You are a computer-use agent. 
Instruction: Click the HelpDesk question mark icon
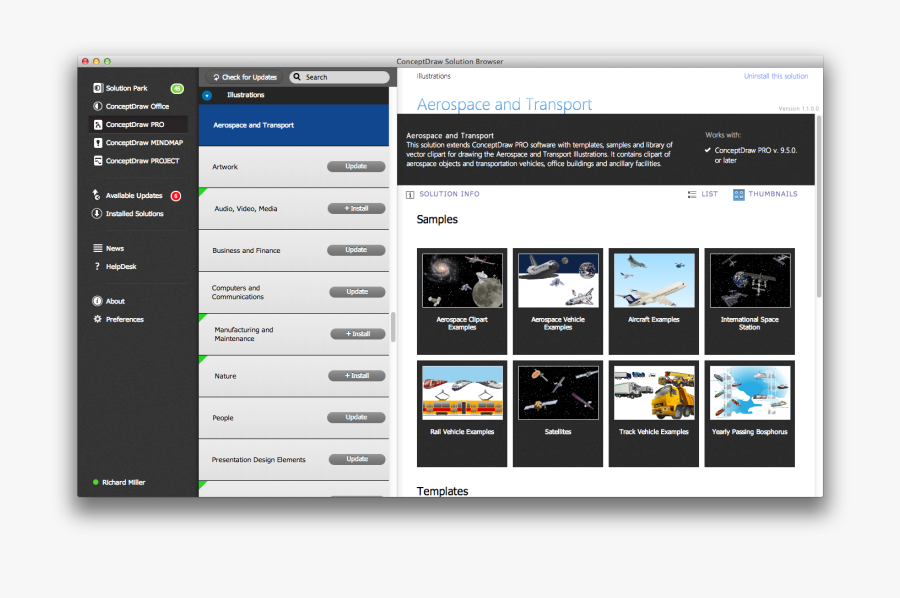point(97,266)
